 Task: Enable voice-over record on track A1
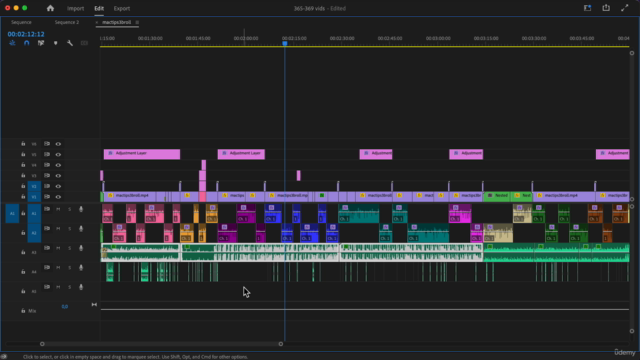81,209
